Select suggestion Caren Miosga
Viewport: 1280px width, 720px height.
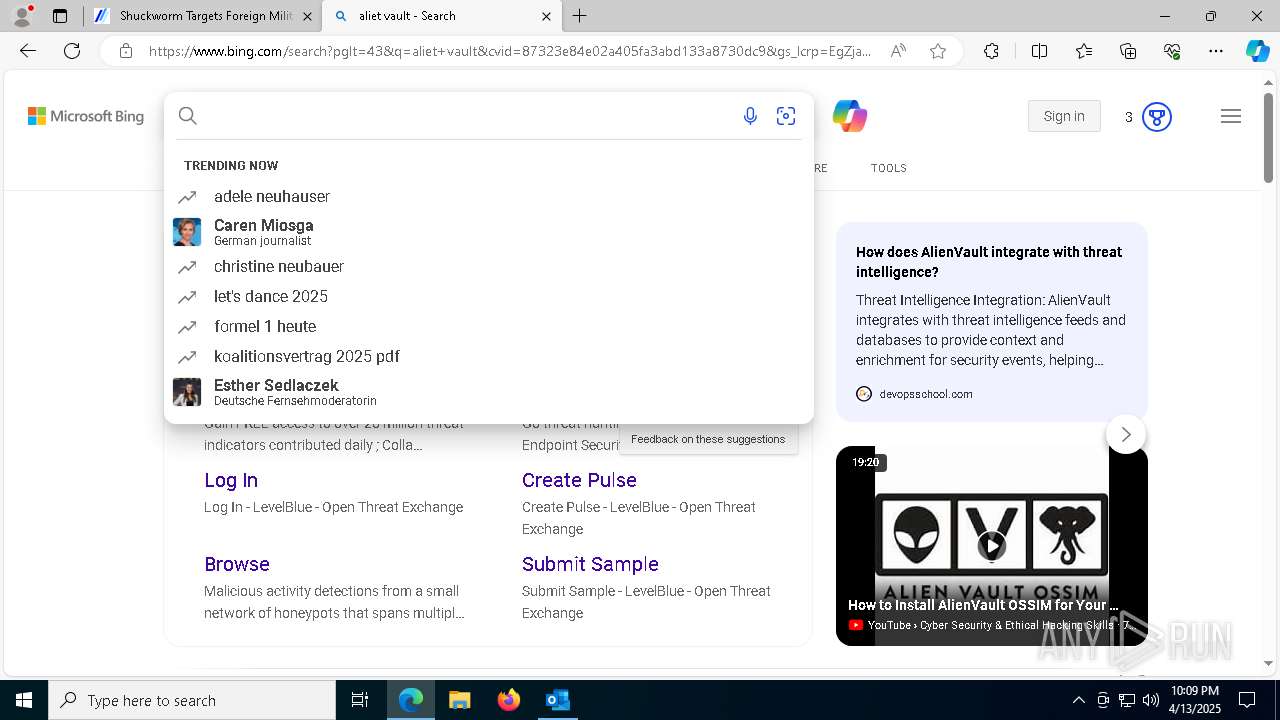point(489,232)
